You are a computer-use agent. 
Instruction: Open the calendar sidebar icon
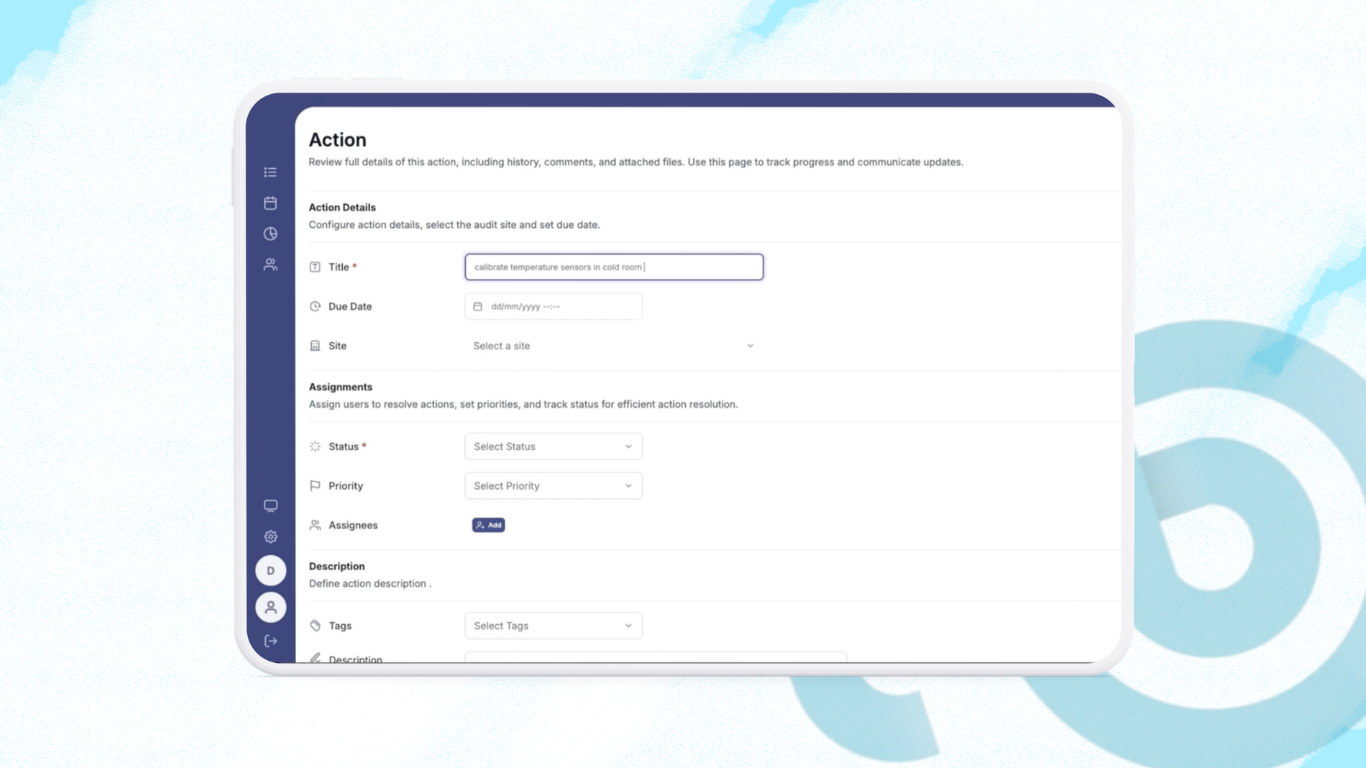pos(270,203)
